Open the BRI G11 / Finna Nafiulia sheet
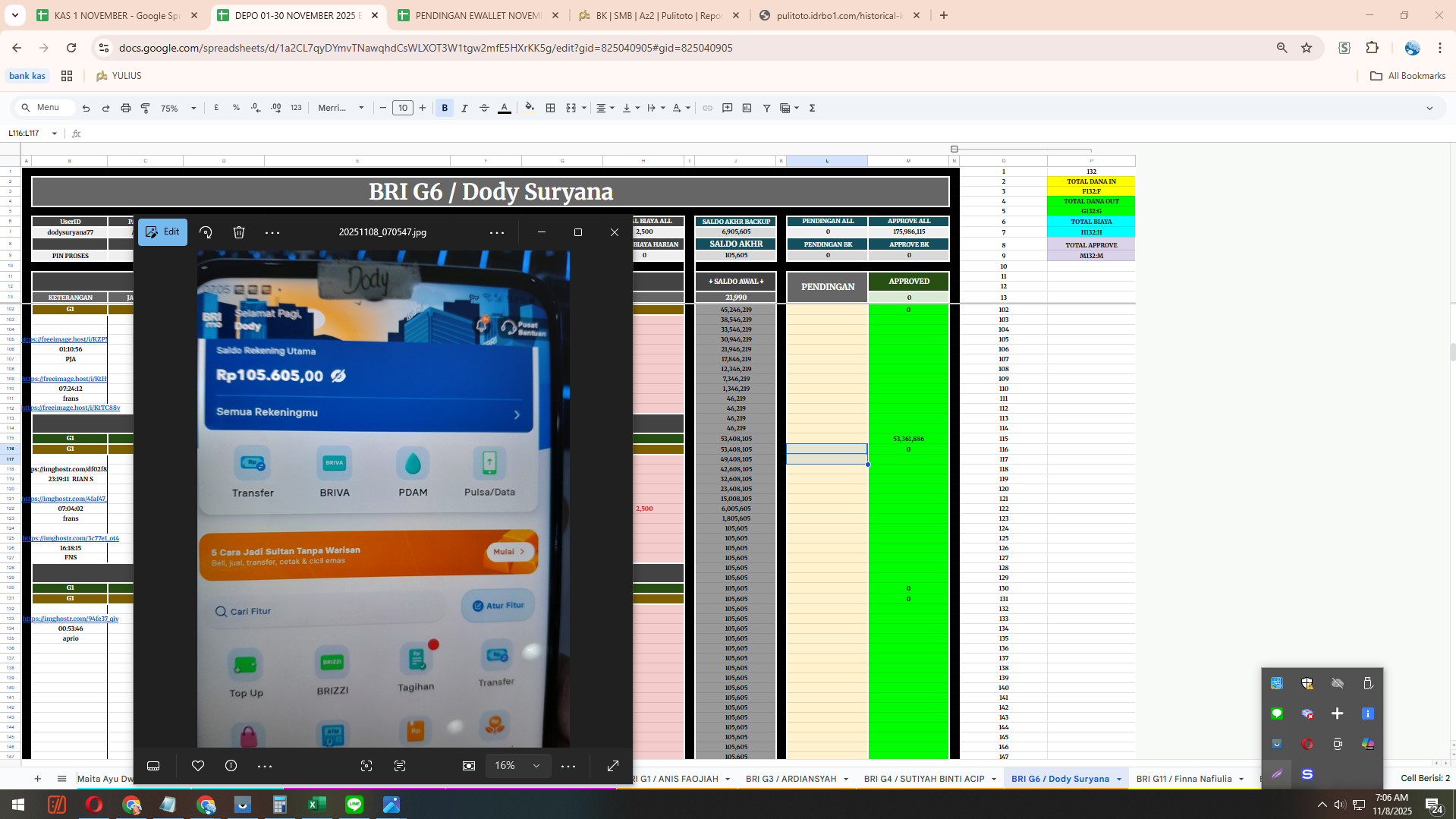This screenshot has height=819, width=1456. (1184, 779)
